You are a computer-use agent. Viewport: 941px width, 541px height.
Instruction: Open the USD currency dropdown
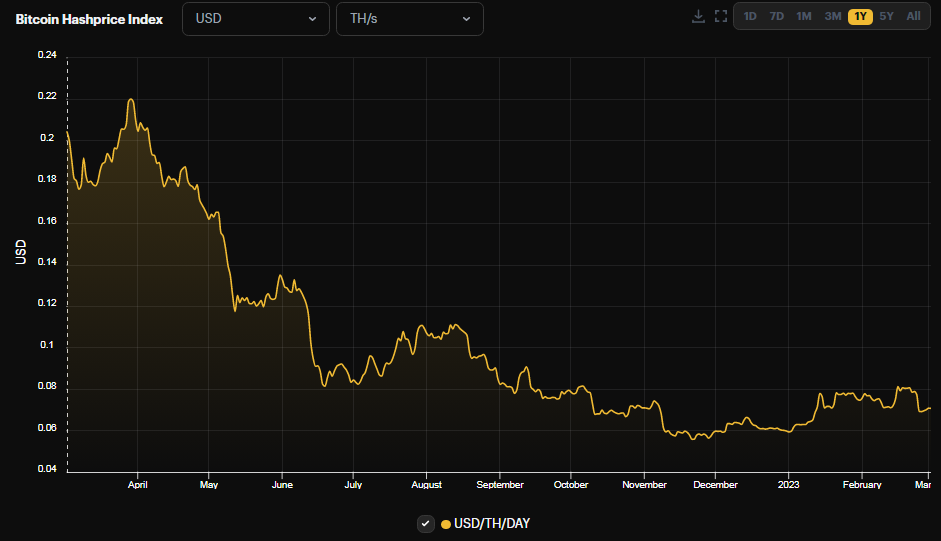click(255, 19)
